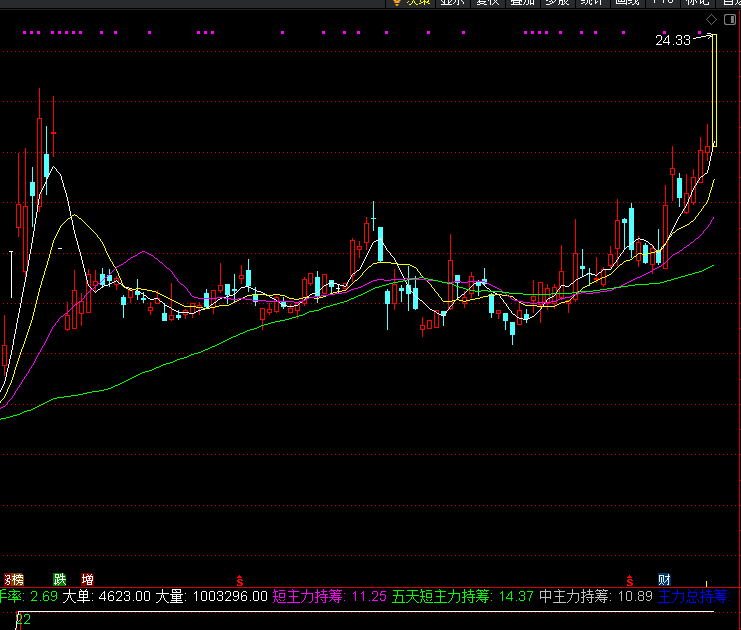
Task: Click the blue 财 event marker
Action: (664, 579)
